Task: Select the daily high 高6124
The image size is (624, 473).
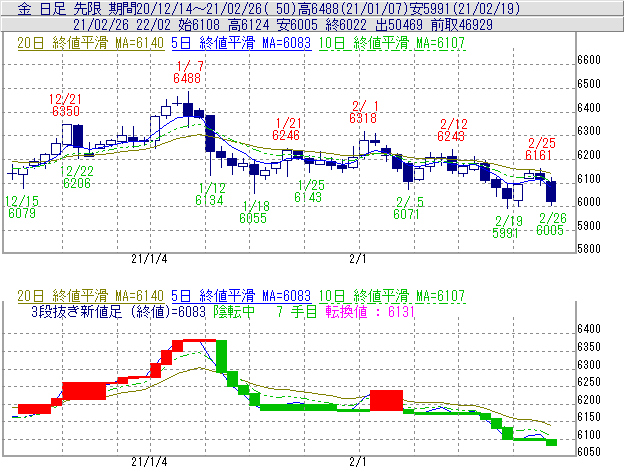Action: (x=249, y=25)
